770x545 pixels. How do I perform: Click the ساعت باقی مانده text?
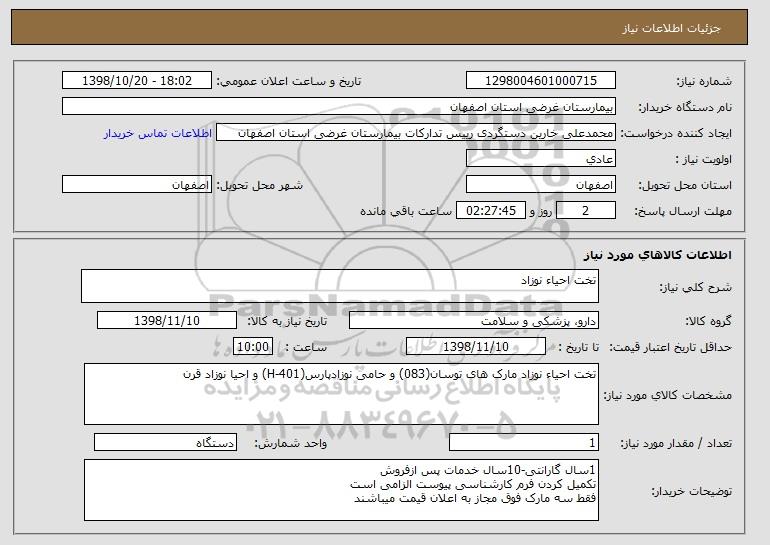click(x=406, y=211)
